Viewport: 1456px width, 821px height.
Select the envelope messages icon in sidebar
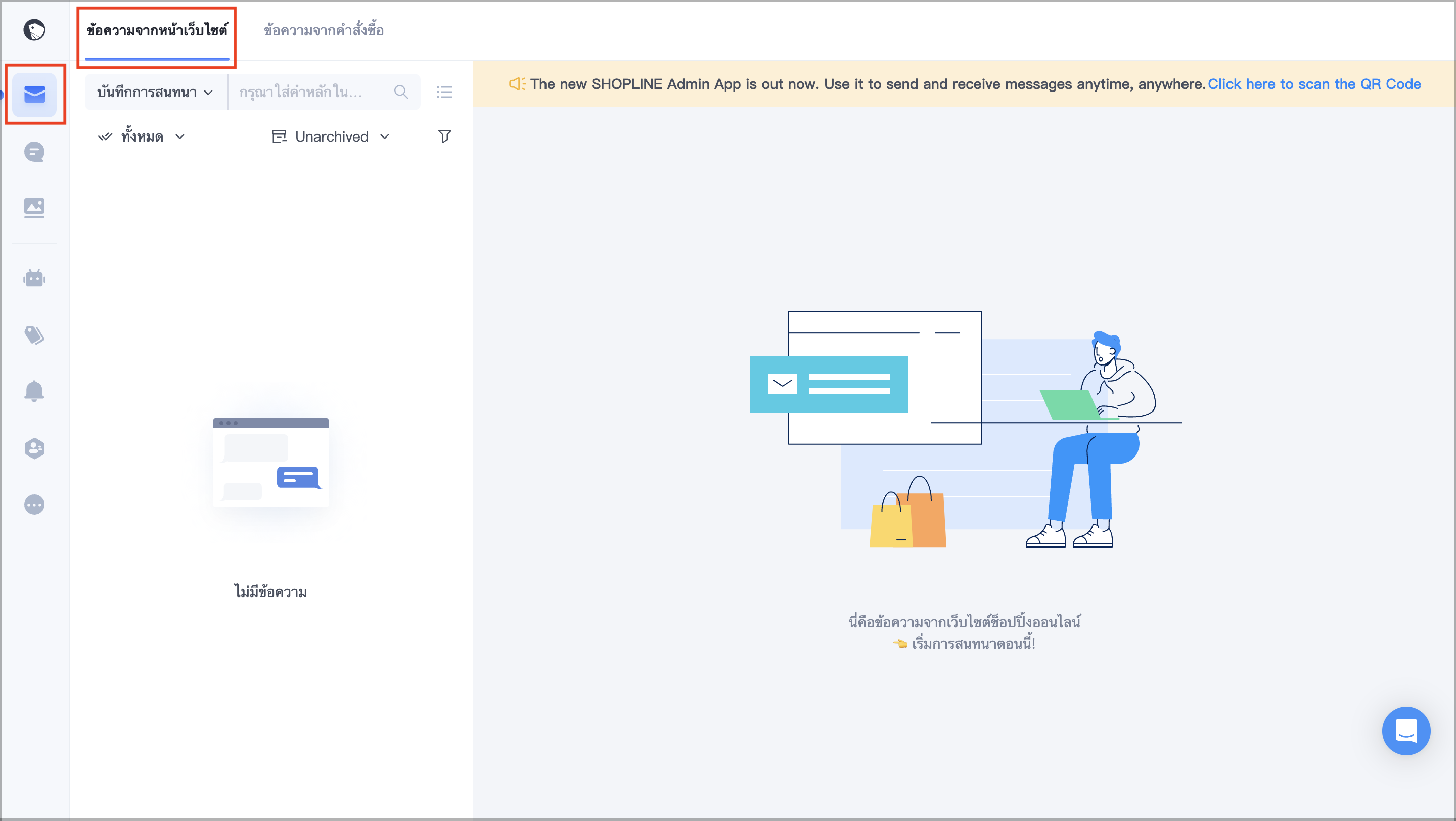[x=34, y=95]
